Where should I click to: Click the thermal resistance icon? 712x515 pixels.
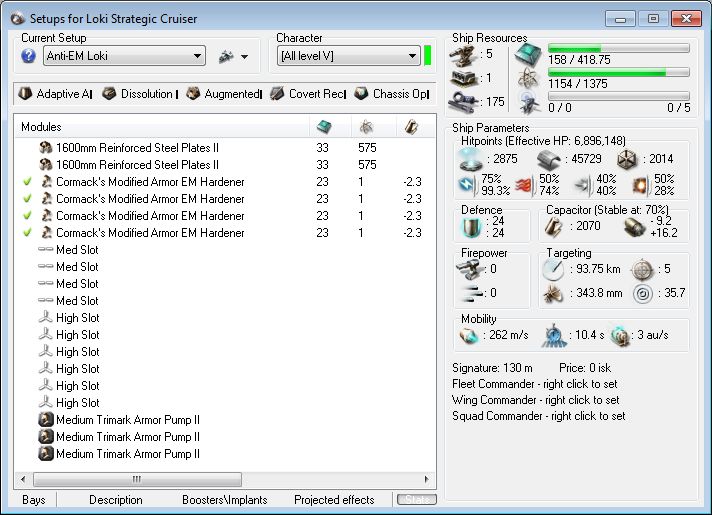(x=524, y=185)
